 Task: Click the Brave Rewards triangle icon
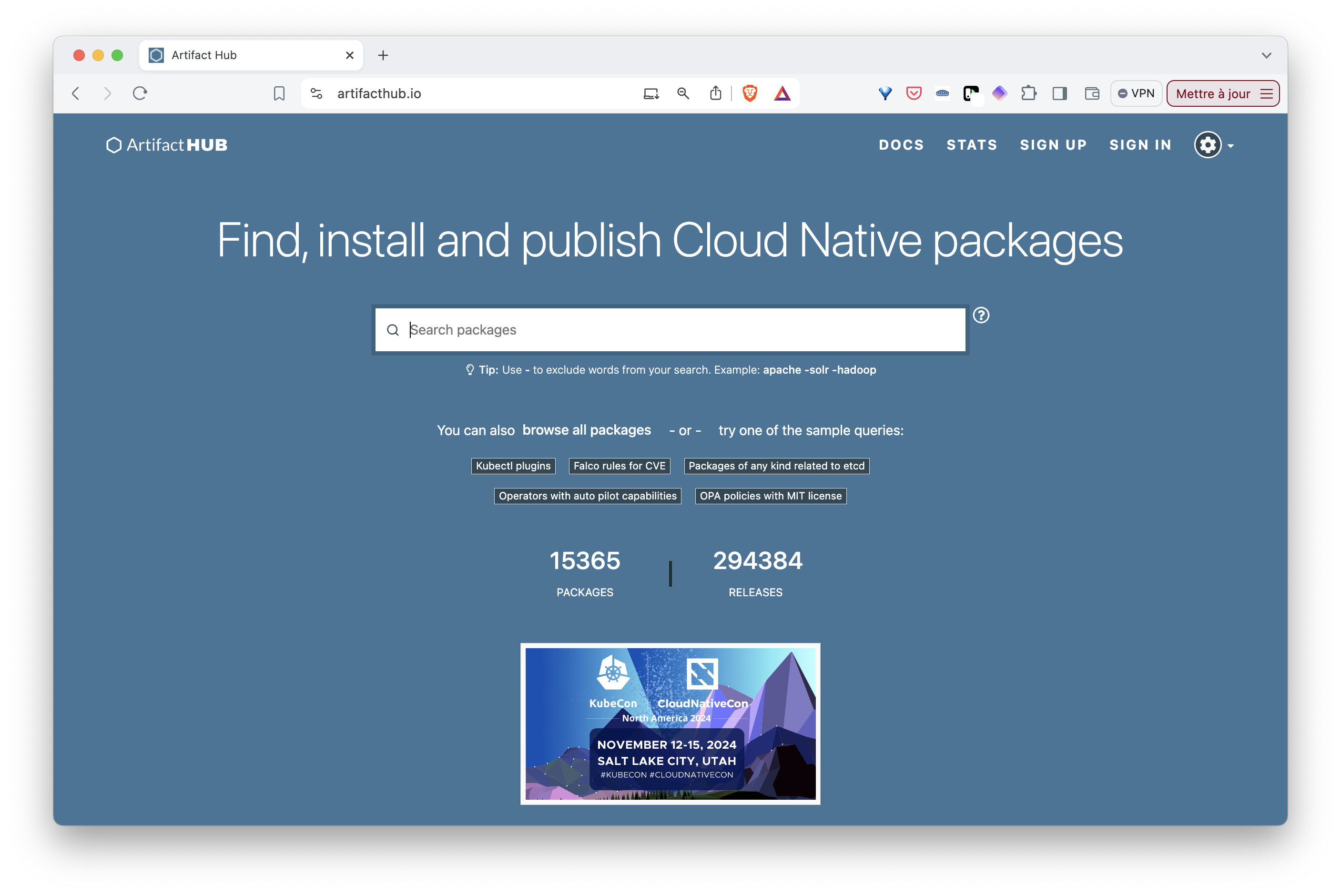coord(782,93)
